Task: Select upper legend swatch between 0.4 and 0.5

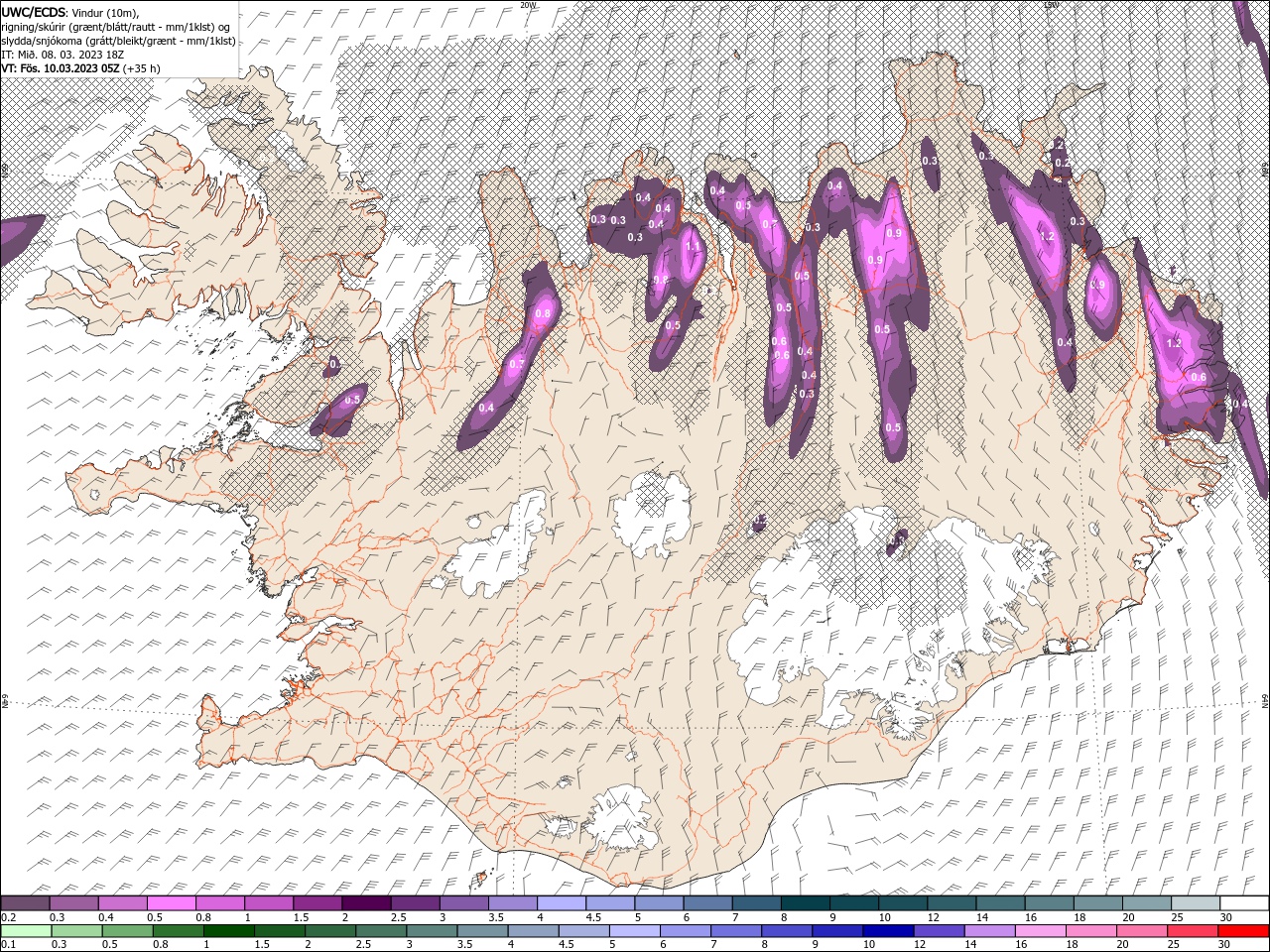Action: (x=122, y=903)
